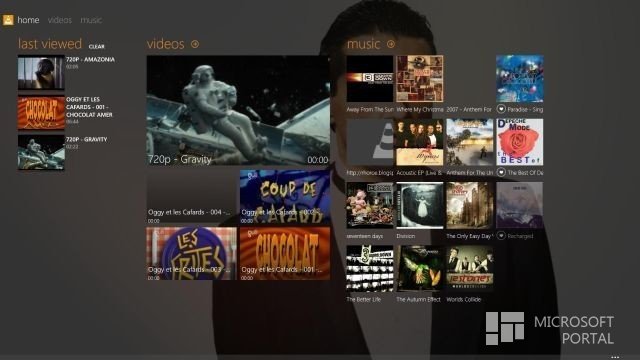Click the 2007 - Anthem For album label
Viewport: 640px width, 360px height.
pos(469,109)
